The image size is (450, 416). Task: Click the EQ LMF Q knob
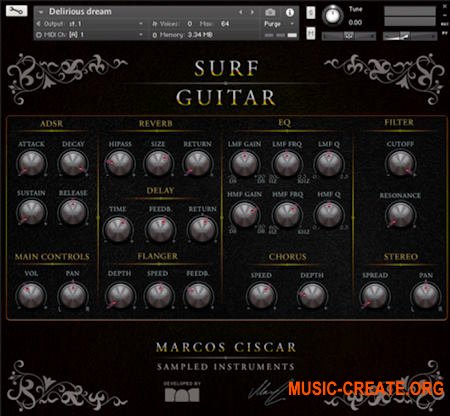click(x=329, y=164)
